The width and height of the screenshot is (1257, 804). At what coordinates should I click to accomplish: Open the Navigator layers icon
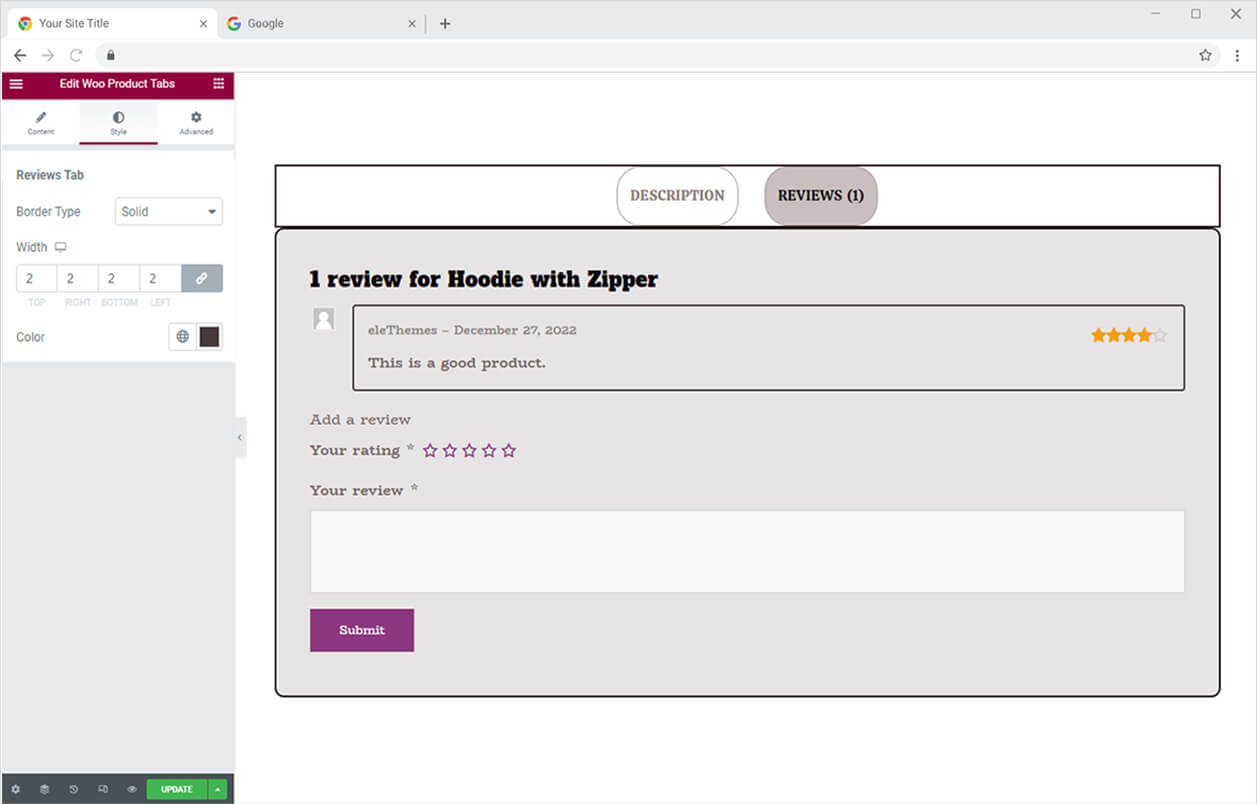[x=44, y=789]
